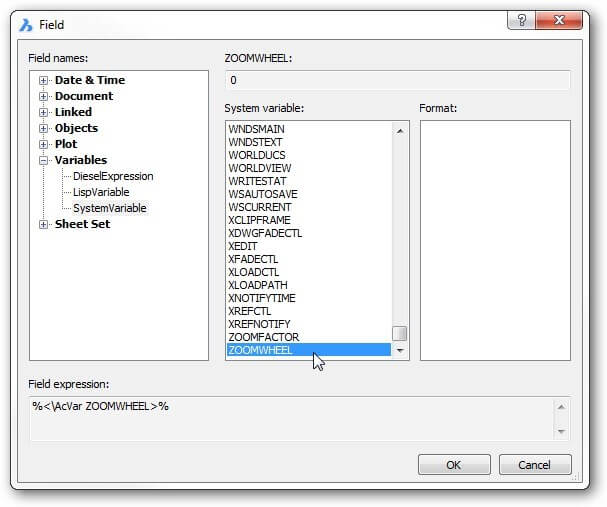The height and width of the screenshot is (507, 607).
Task: Select Objects field category
Action: click(76, 128)
